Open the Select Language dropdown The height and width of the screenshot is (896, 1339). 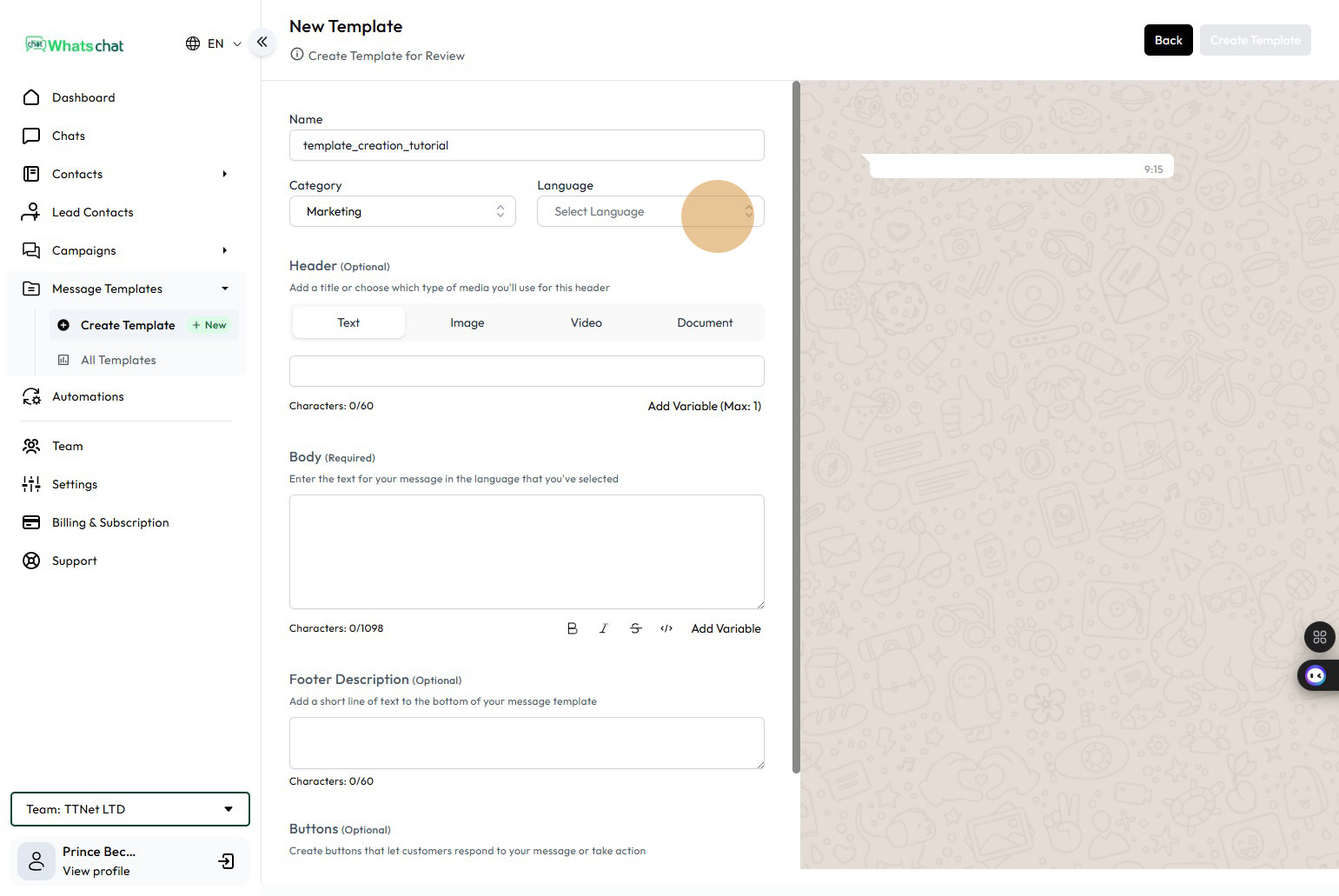pyautogui.click(x=650, y=211)
